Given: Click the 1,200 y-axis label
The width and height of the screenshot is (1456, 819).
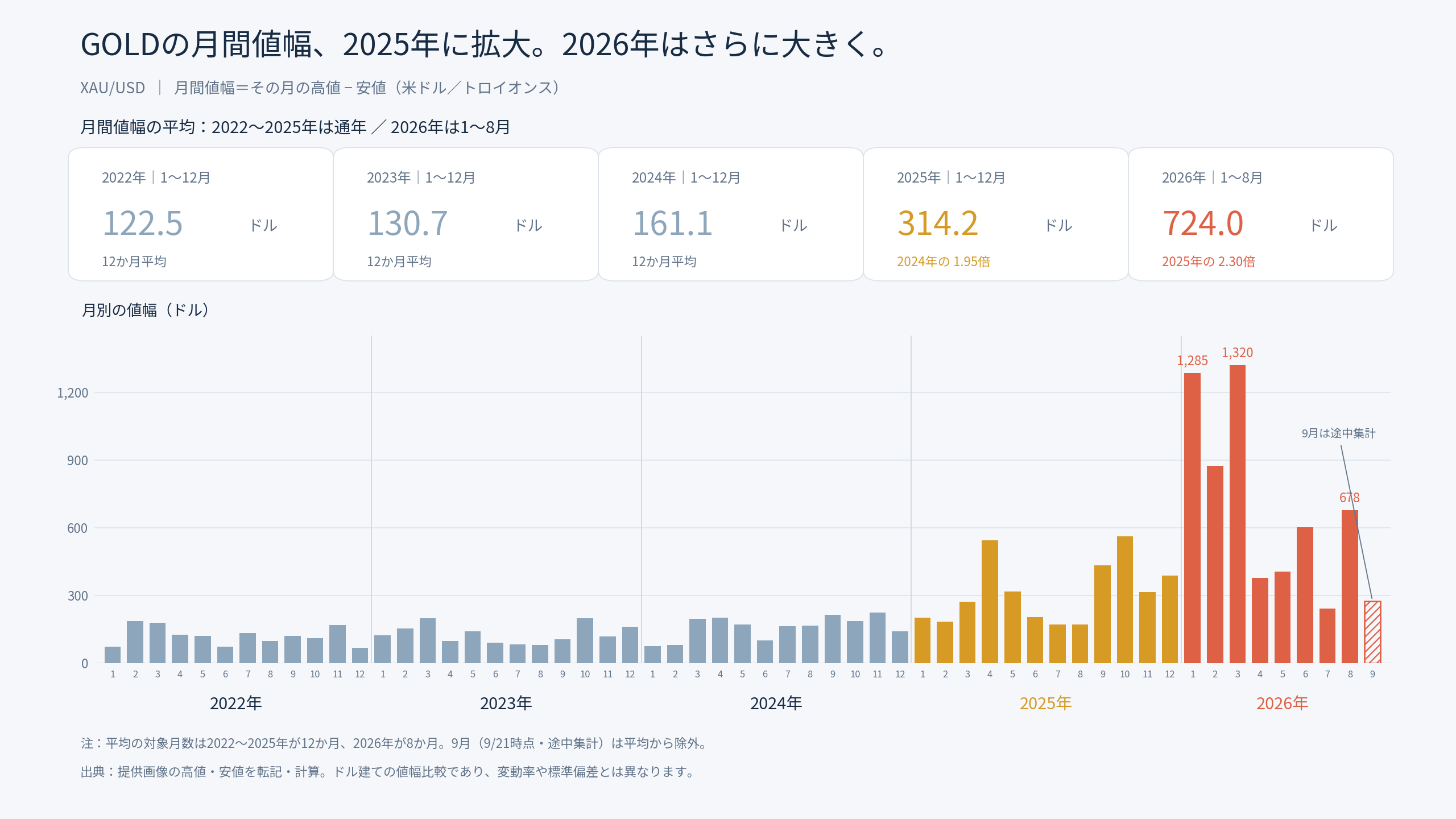Looking at the screenshot, I should (x=73, y=393).
